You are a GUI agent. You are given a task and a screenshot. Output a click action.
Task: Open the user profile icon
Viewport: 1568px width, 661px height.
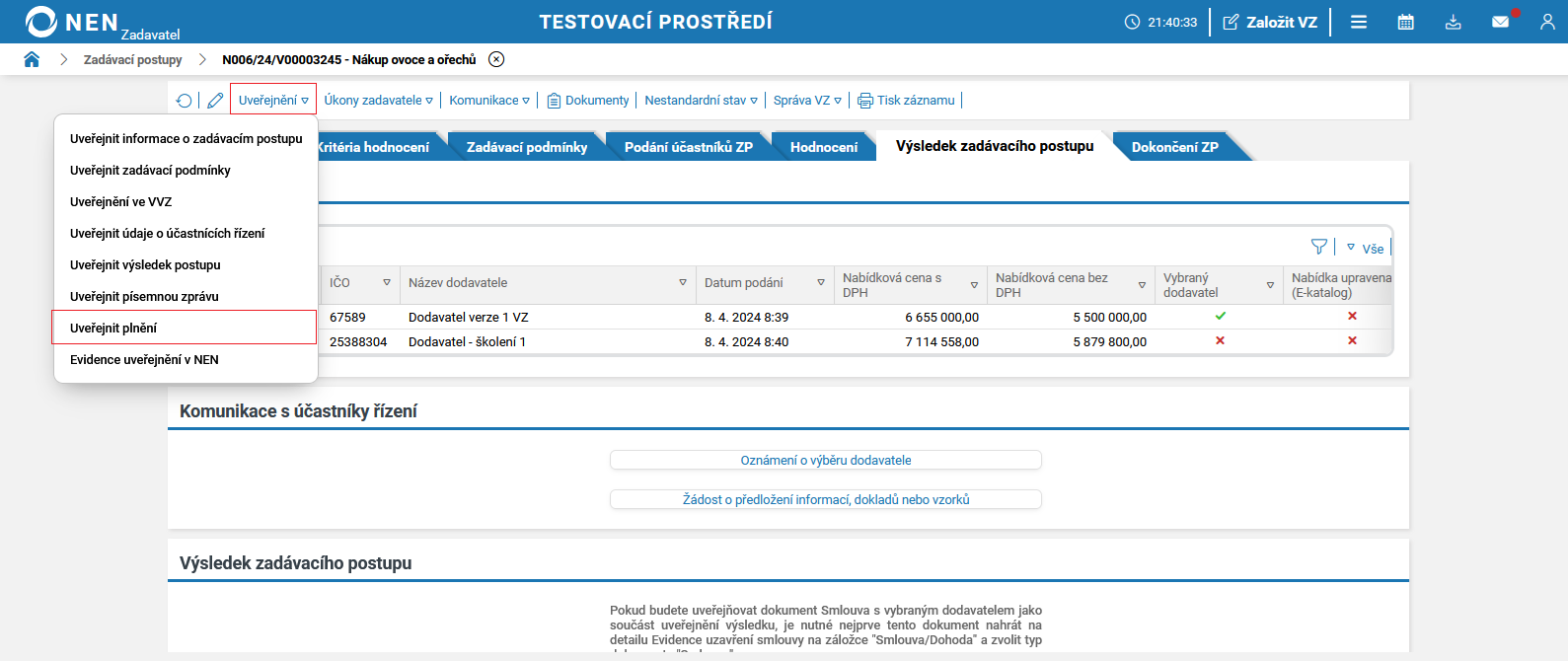tap(1547, 22)
